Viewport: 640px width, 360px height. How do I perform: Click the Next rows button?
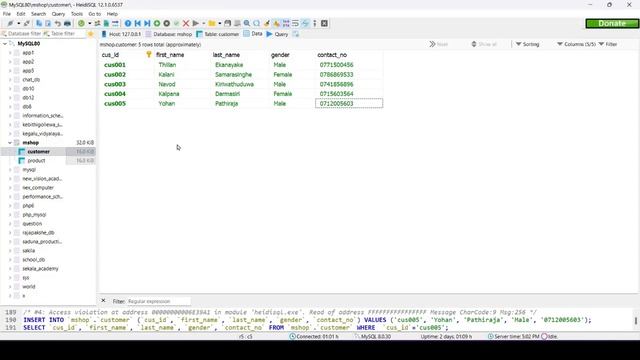(x=439, y=44)
